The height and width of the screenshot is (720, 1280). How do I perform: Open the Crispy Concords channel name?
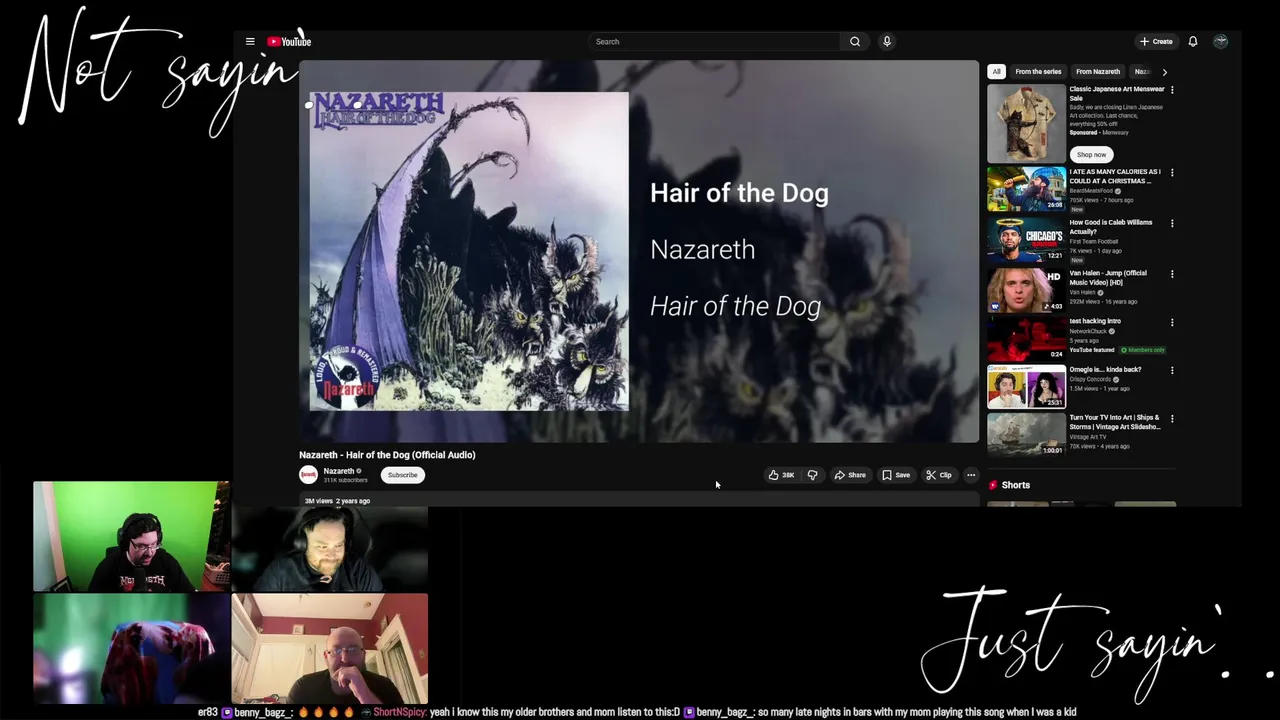(x=1091, y=379)
